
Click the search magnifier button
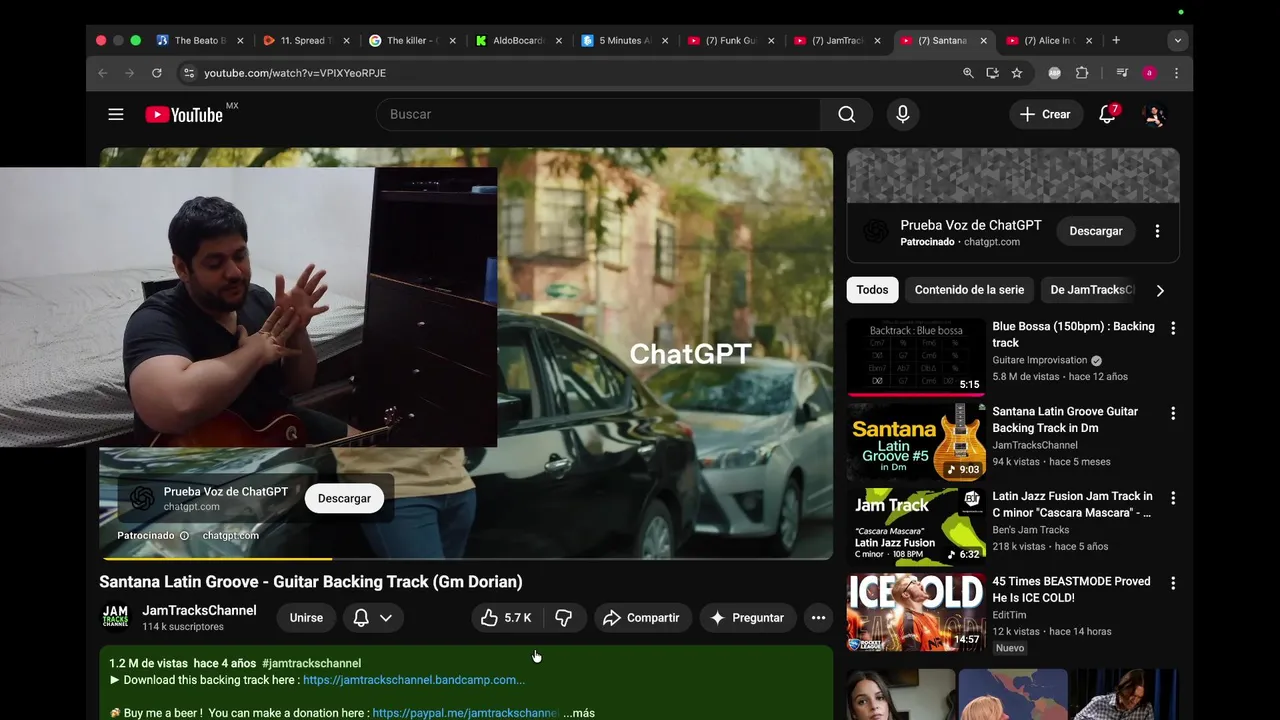click(847, 114)
